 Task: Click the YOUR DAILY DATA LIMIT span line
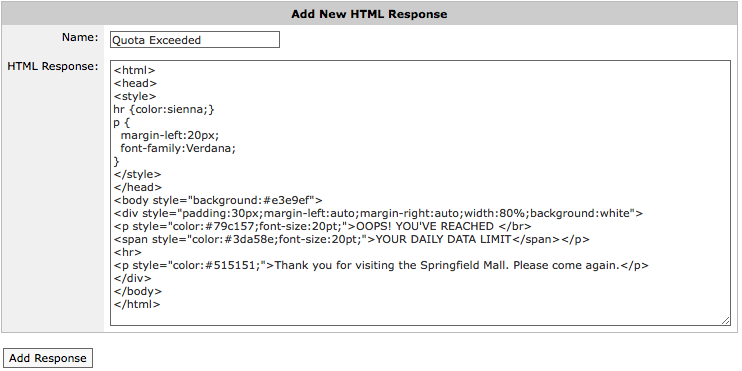[x=352, y=239]
